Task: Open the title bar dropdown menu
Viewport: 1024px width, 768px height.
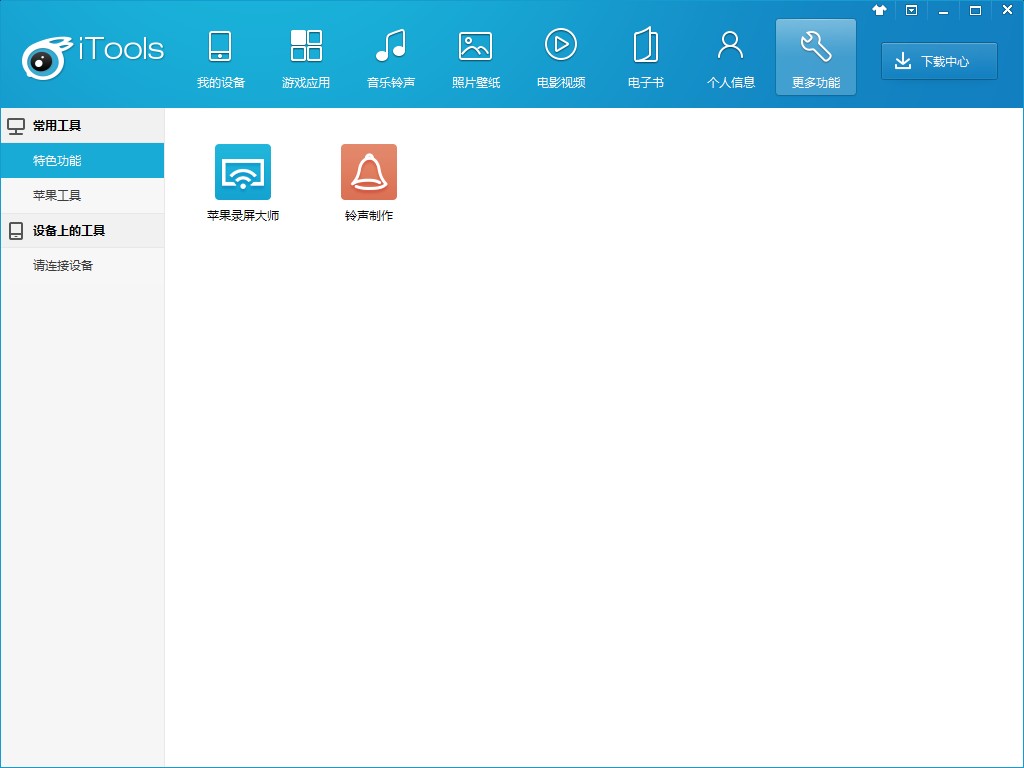Action: [x=911, y=10]
